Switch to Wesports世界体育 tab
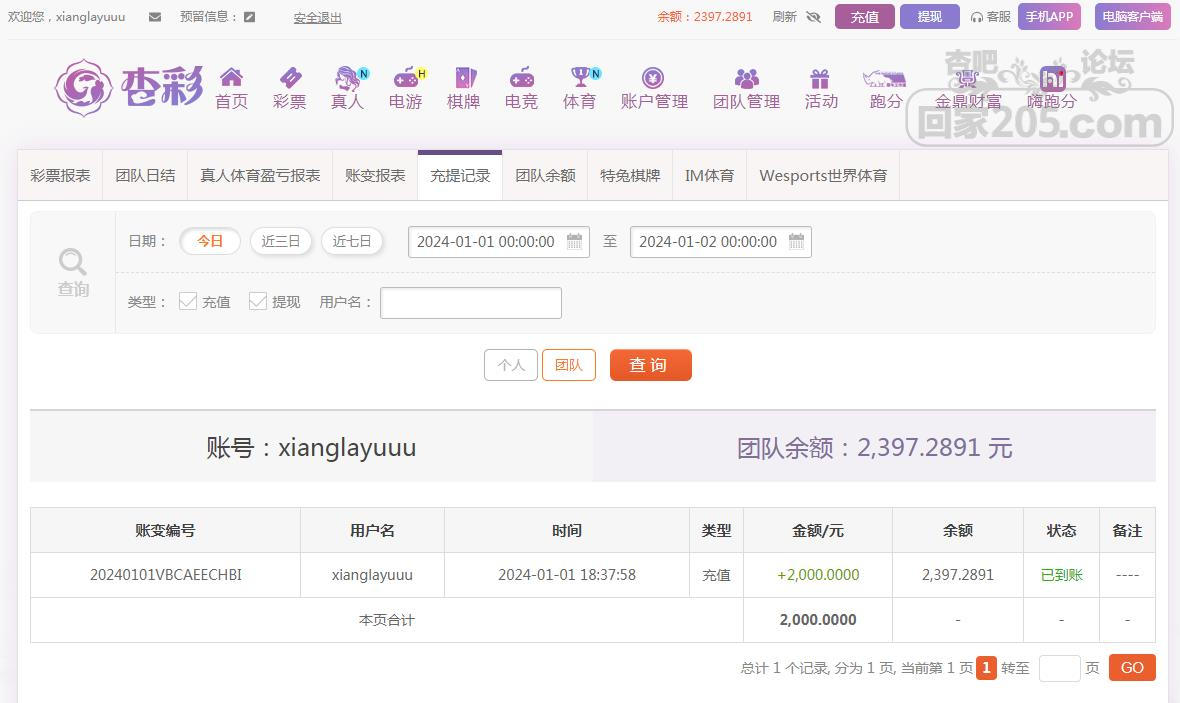 tap(823, 175)
